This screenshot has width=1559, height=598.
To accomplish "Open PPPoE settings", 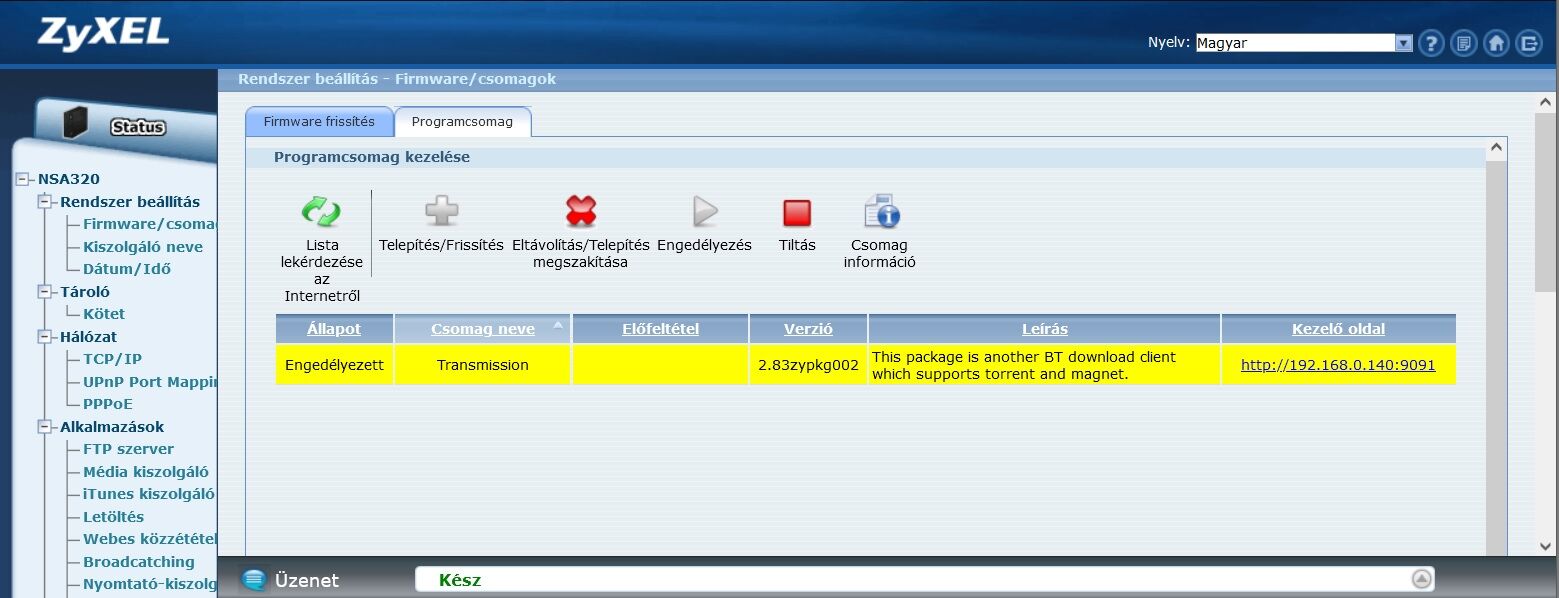I will point(108,404).
